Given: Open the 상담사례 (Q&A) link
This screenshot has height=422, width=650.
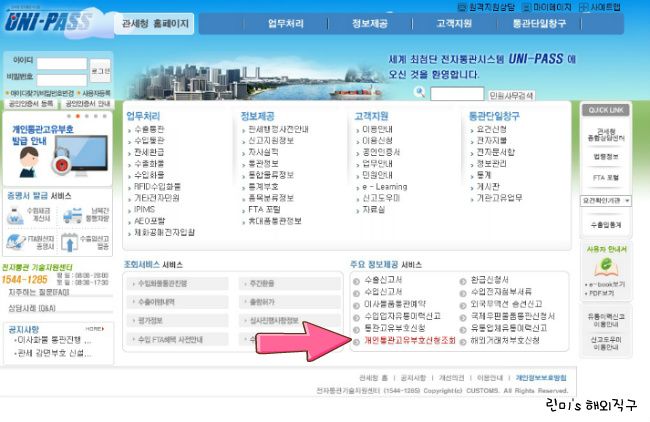Looking at the screenshot, I should point(32,308).
